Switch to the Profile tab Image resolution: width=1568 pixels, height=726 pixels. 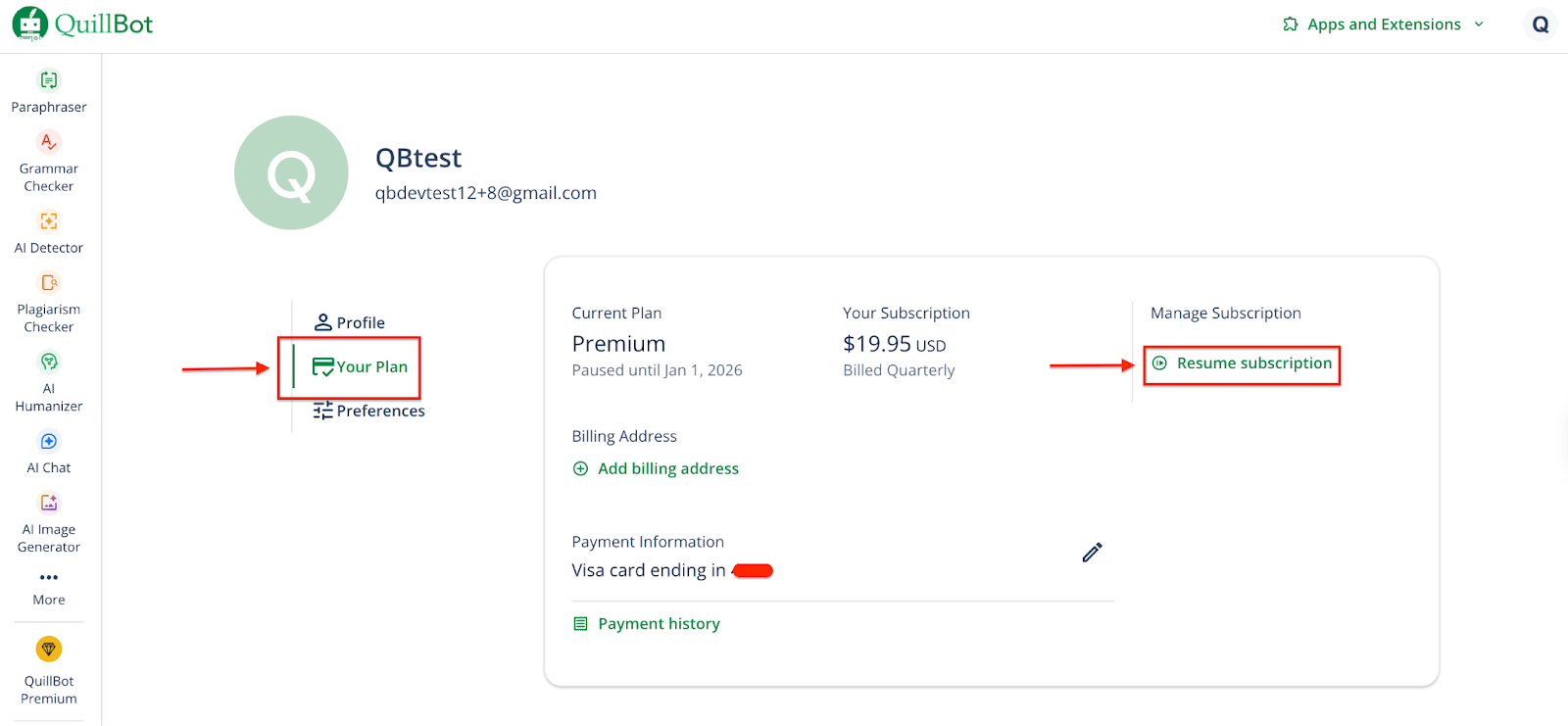tap(350, 322)
